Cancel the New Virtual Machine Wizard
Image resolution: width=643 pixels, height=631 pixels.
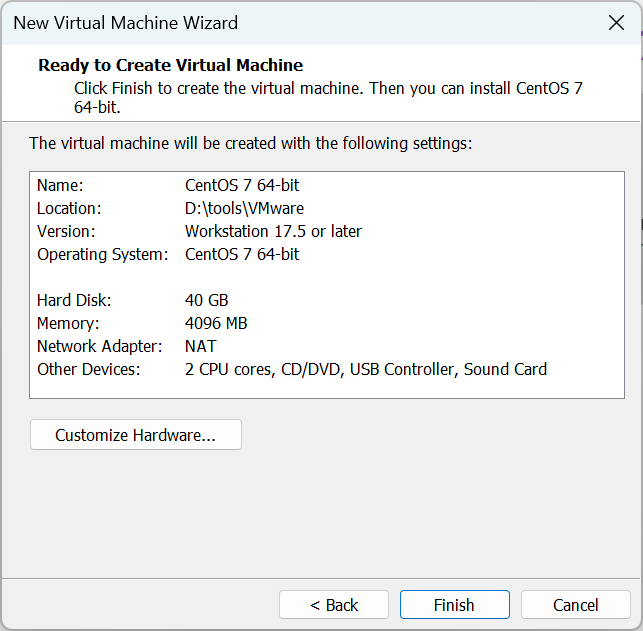pyautogui.click(x=575, y=605)
